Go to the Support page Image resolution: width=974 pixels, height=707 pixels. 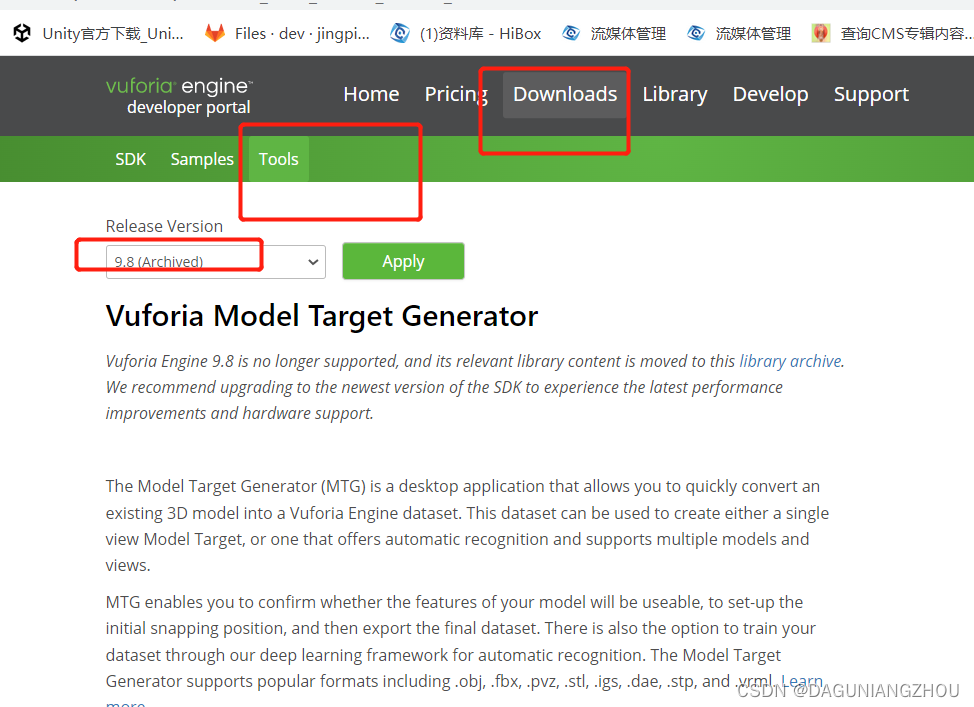871,94
